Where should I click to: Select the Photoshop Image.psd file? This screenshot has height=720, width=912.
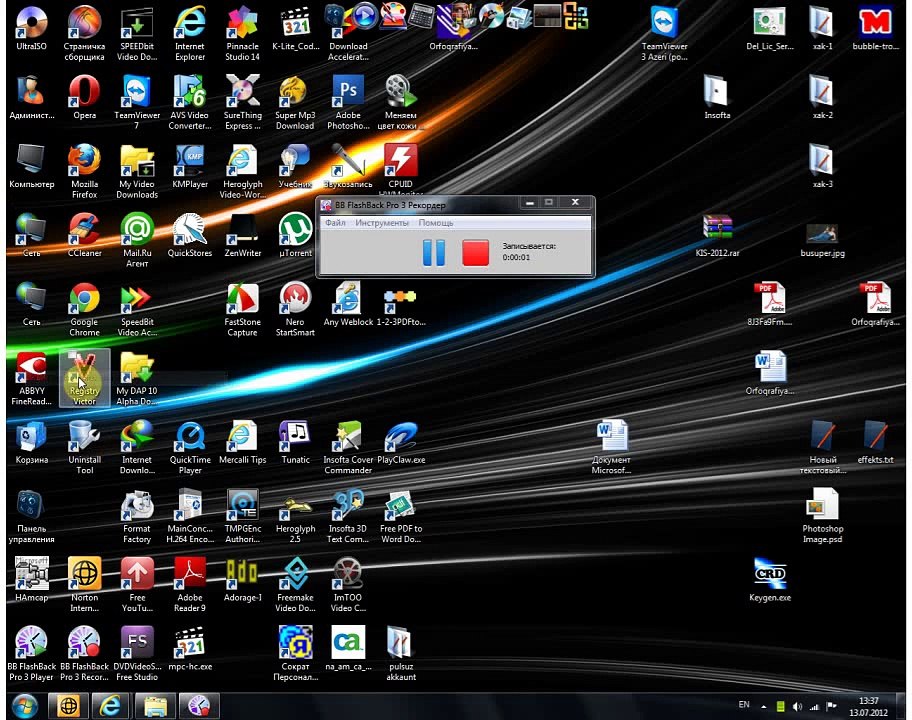tap(822, 516)
